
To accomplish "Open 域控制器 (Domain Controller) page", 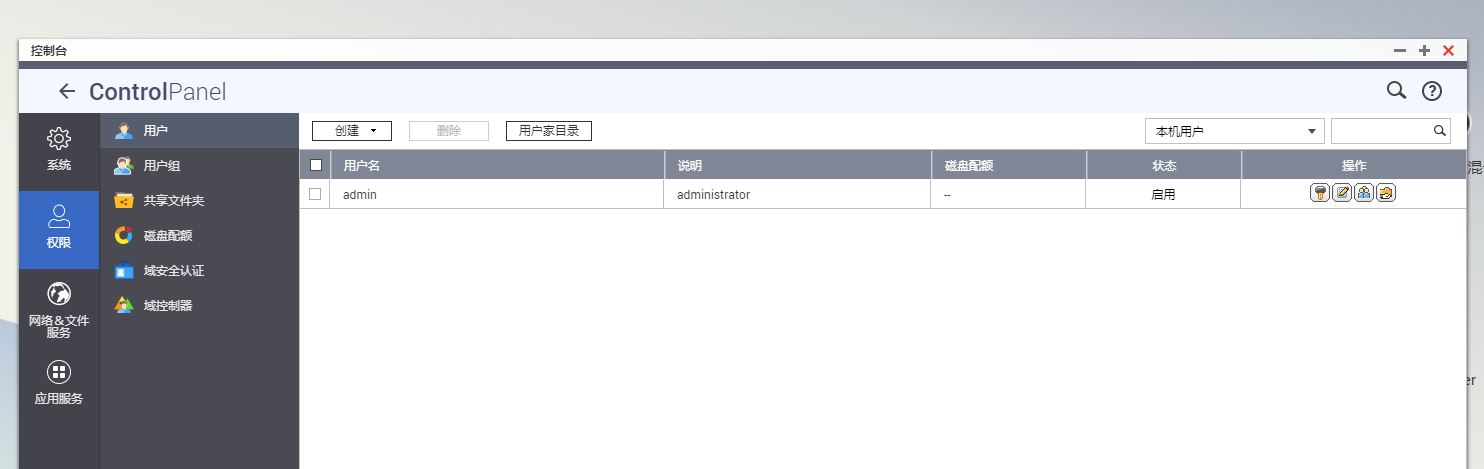I will click(x=200, y=306).
